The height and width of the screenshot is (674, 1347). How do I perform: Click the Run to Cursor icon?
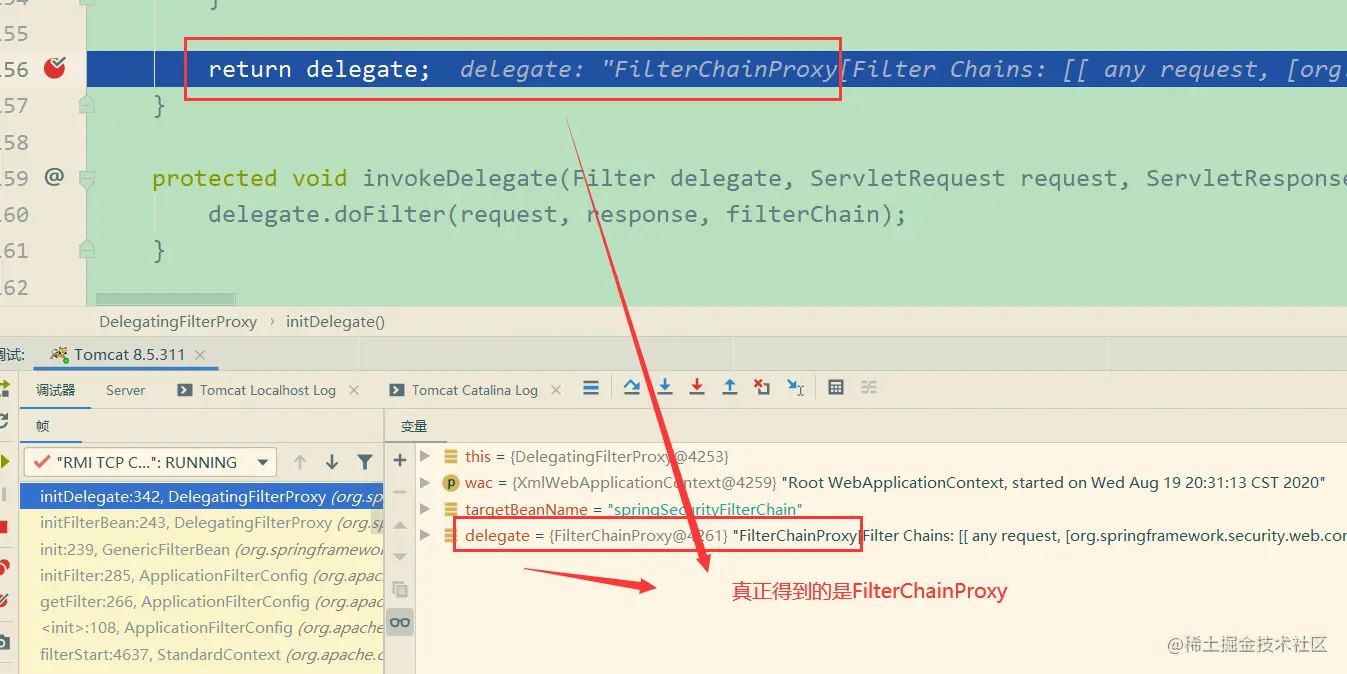(x=796, y=387)
